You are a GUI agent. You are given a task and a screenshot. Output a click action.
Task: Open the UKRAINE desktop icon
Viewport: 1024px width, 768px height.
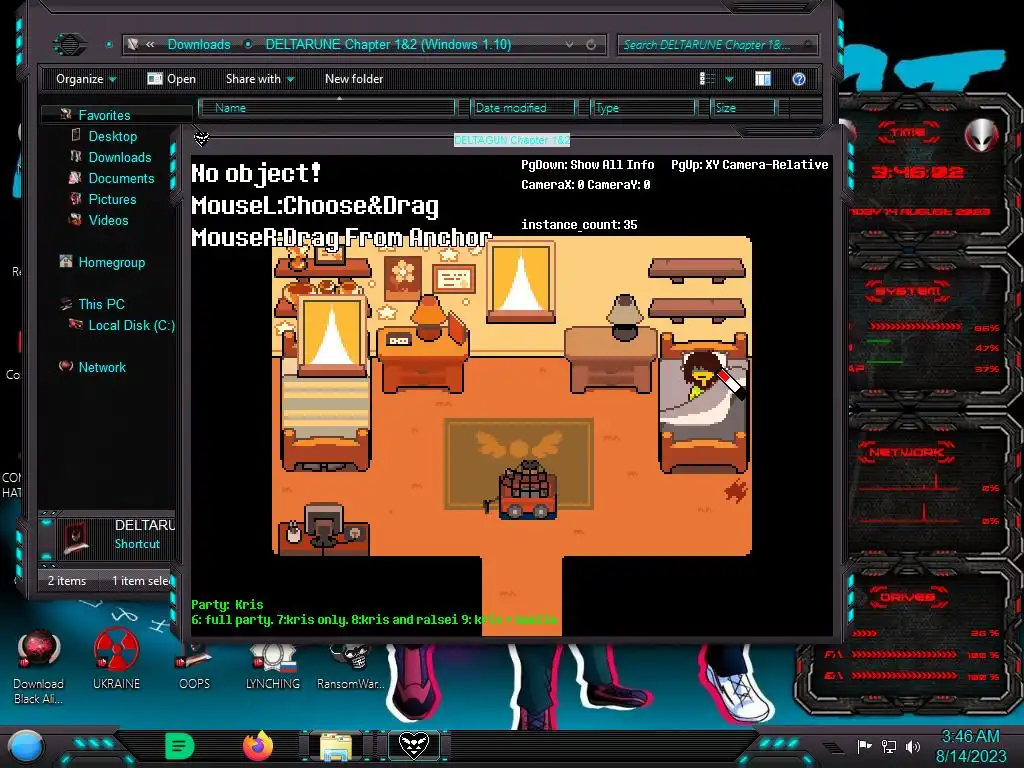click(x=116, y=660)
